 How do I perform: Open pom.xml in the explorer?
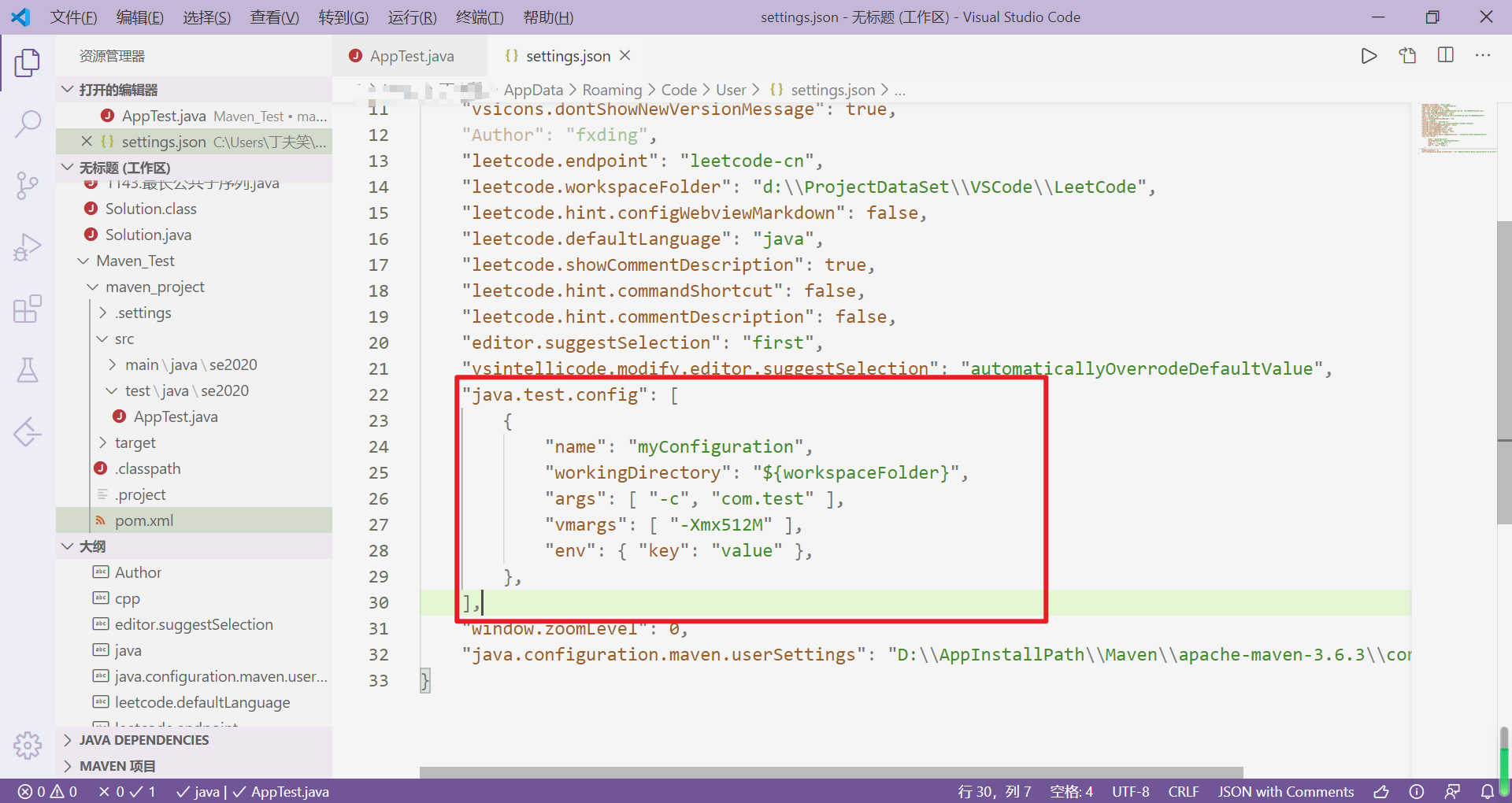coord(144,520)
